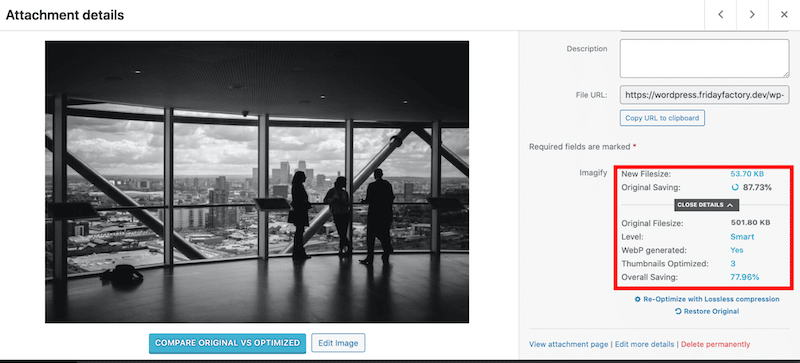The image size is (800, 363).
Task: Click Delete permanently link
Action: tap(715, 344)
